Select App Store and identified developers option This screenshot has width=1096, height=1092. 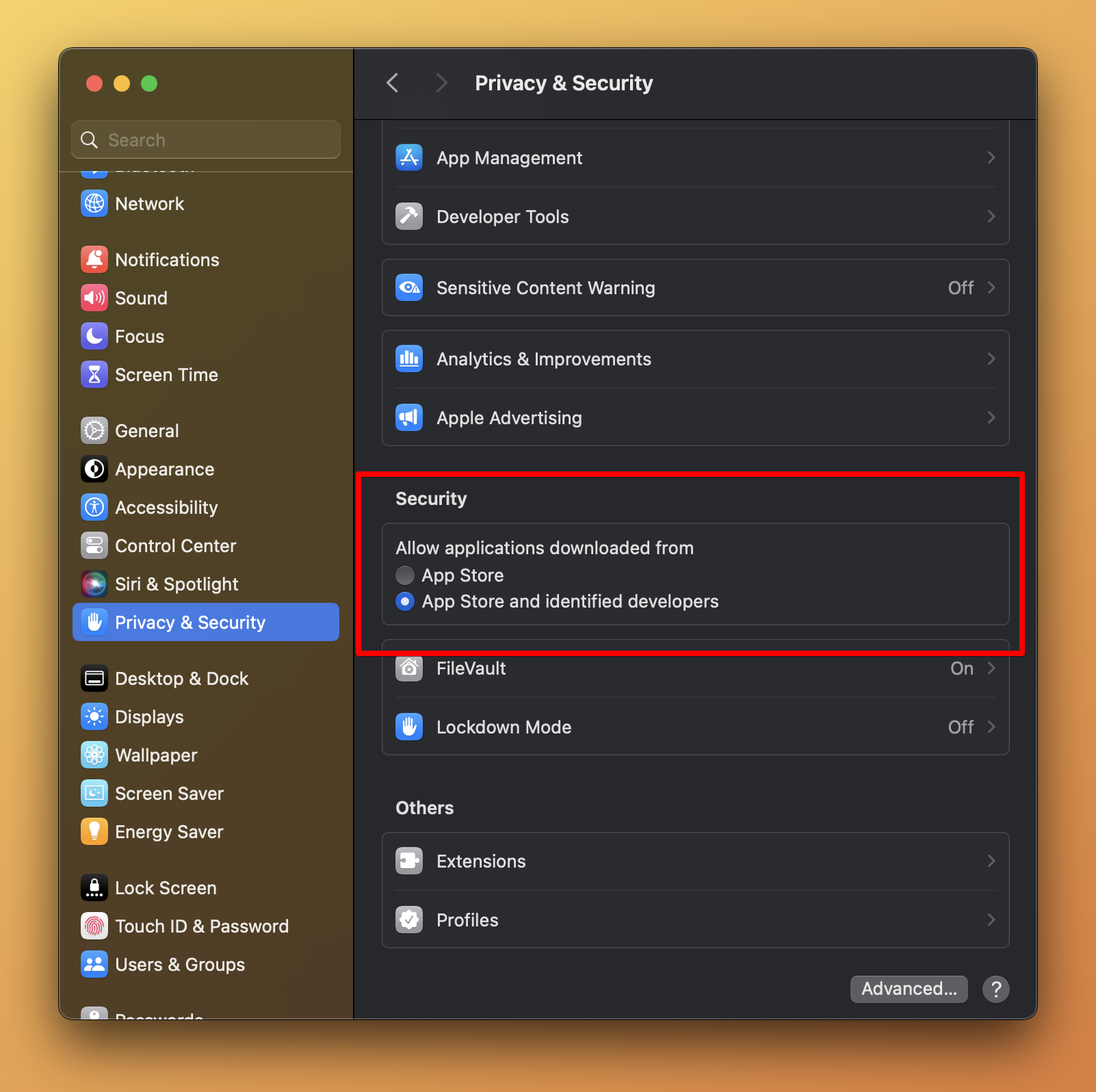pyautogui.click(x=405, y=601)
